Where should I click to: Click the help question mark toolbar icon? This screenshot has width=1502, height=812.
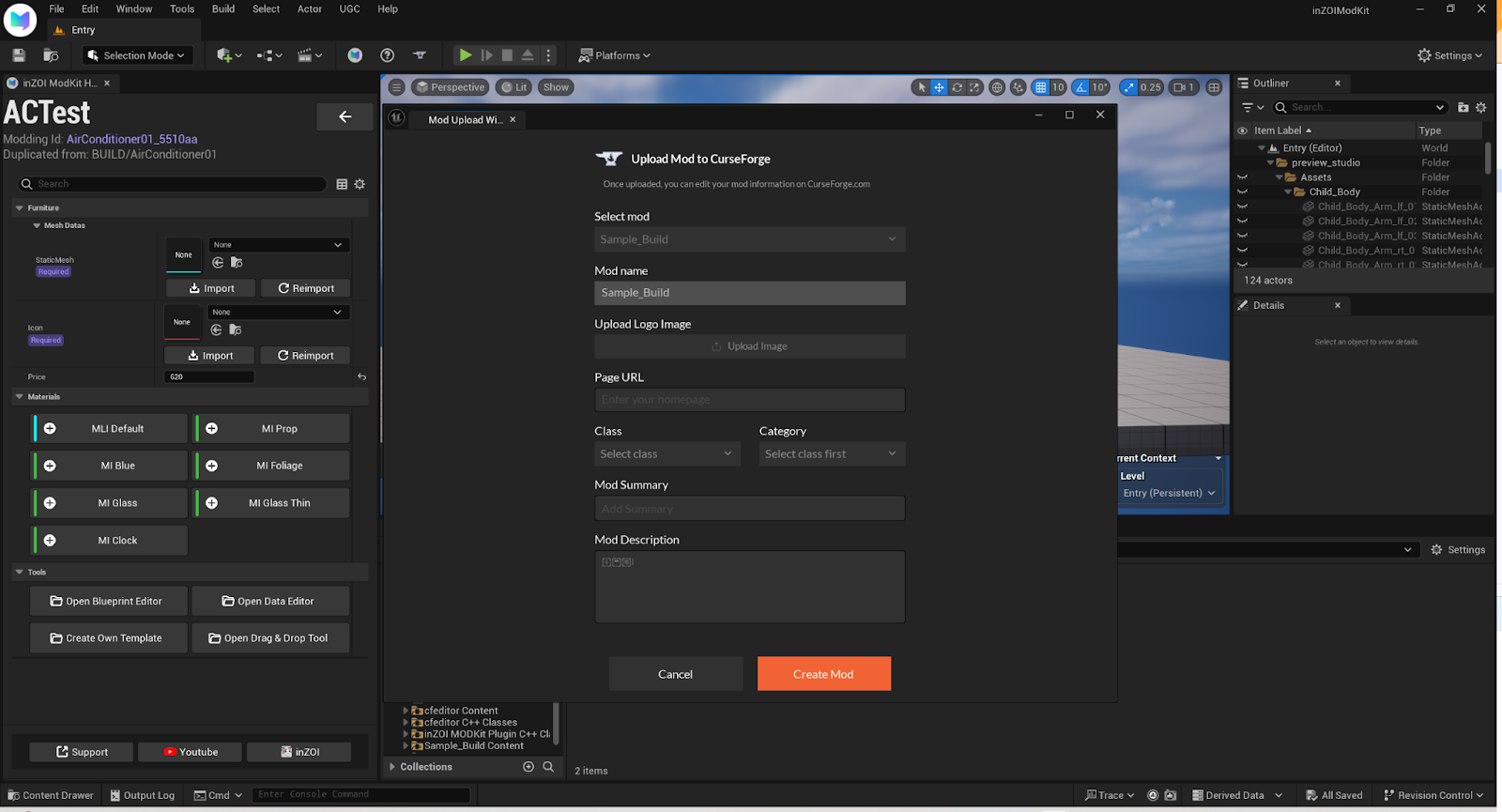(387, 55)
